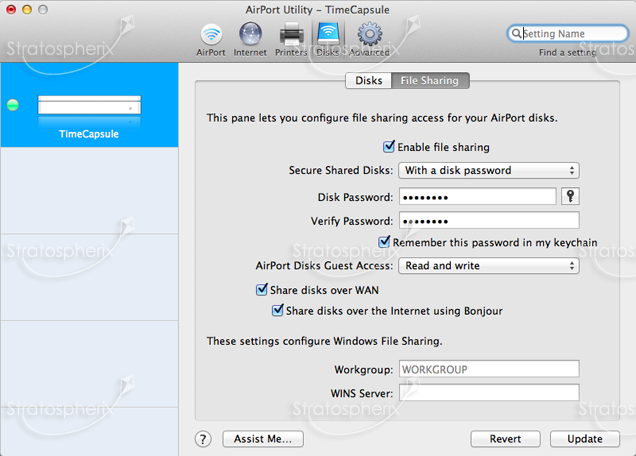This screenshot has width=636, height=456.
Task: Switch to the File Sharing tab
Action: [430, 80]
